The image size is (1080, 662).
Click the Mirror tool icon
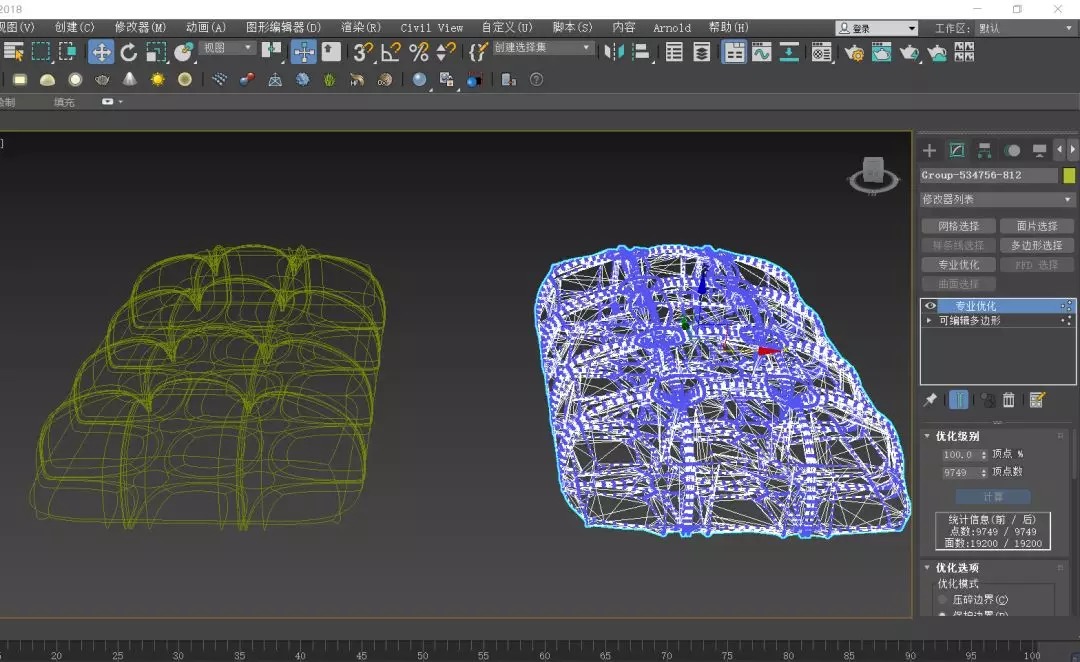(x=613, y=52)
